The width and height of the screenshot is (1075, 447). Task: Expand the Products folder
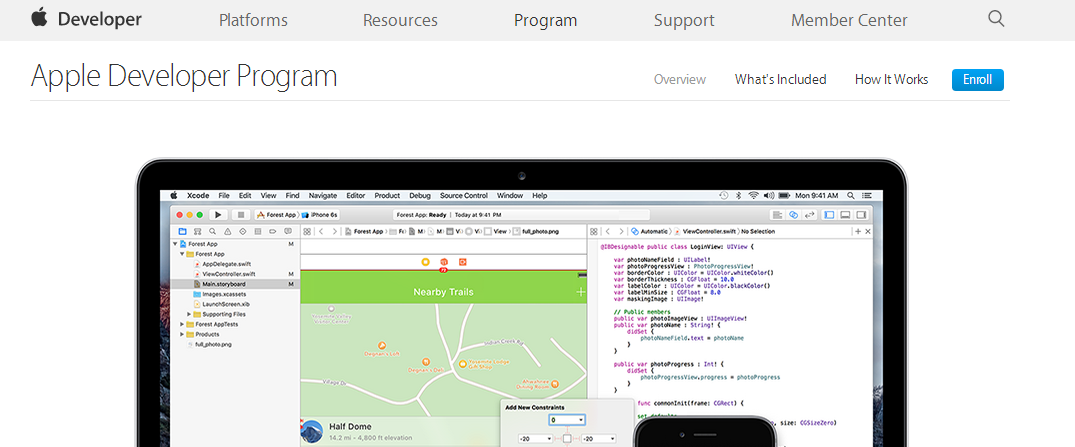182,335
